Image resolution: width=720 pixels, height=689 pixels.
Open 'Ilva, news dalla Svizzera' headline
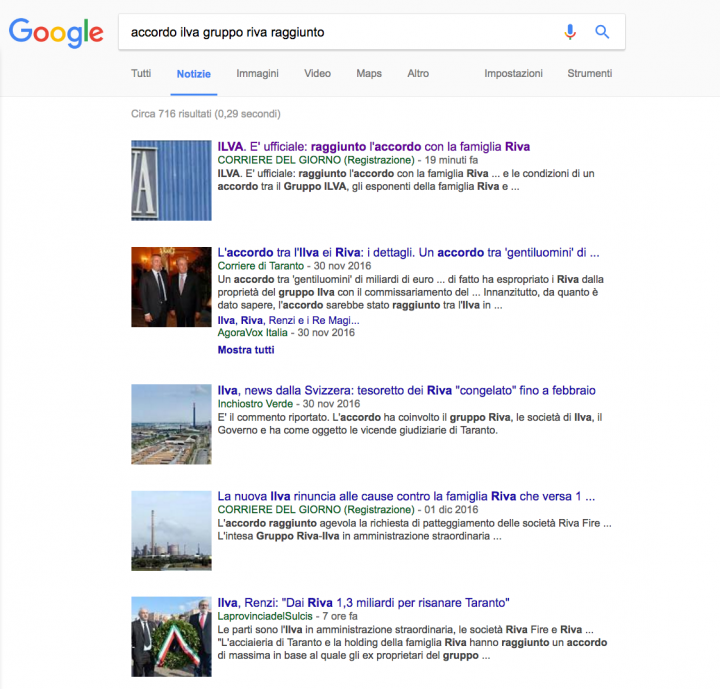pos(406,390)
